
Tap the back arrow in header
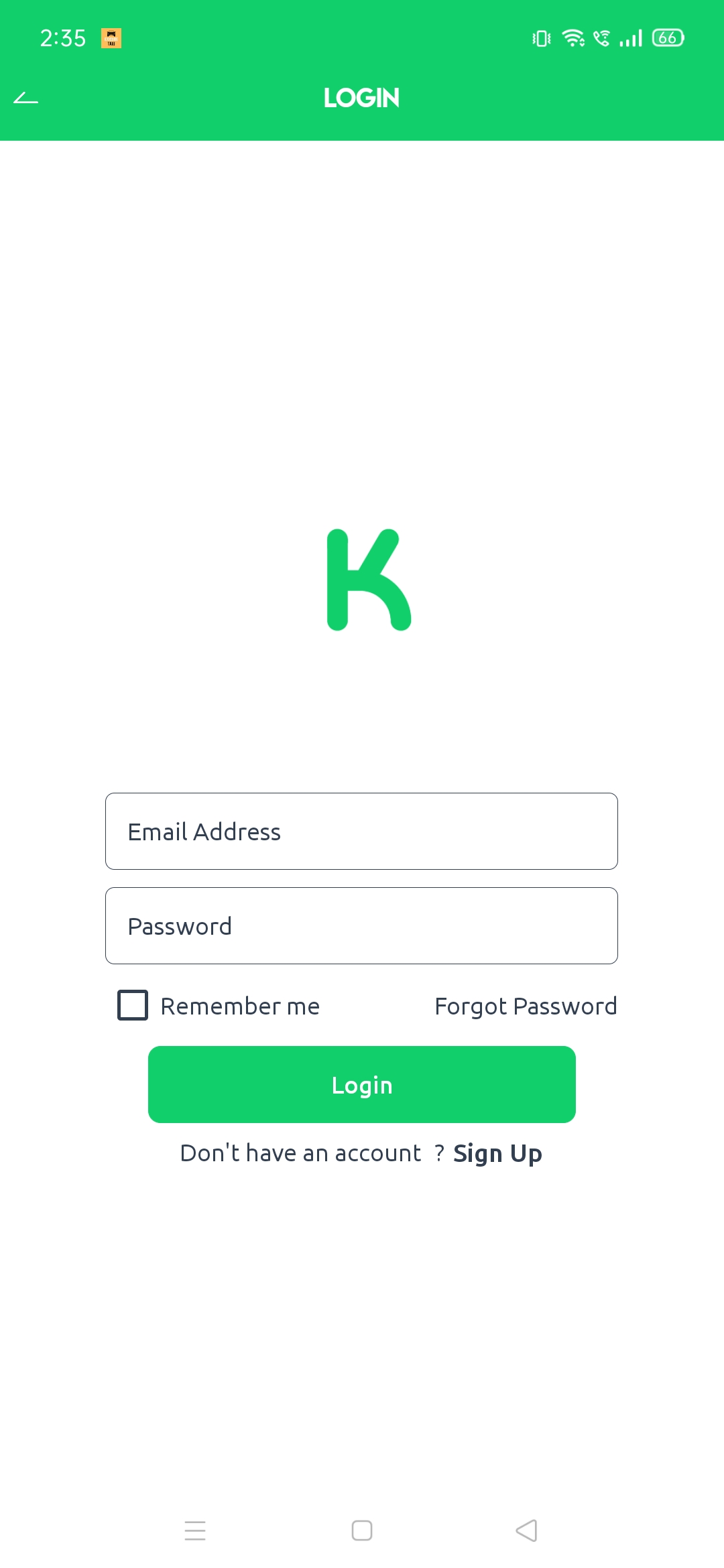[26, 99]
